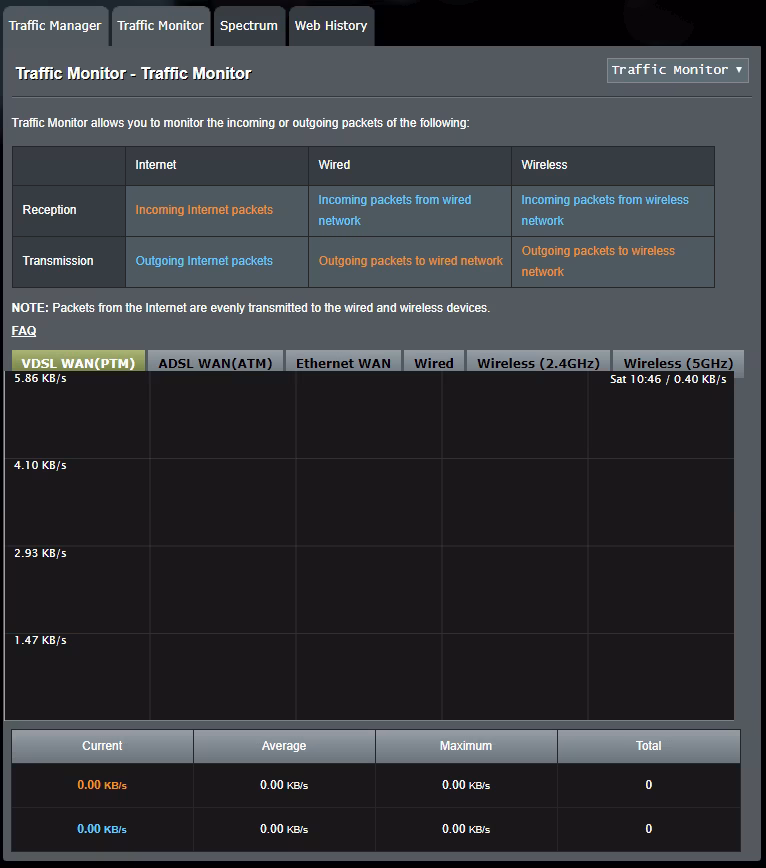View Wireless (2.4GHz) traffic graph

(x=539, y=363)
